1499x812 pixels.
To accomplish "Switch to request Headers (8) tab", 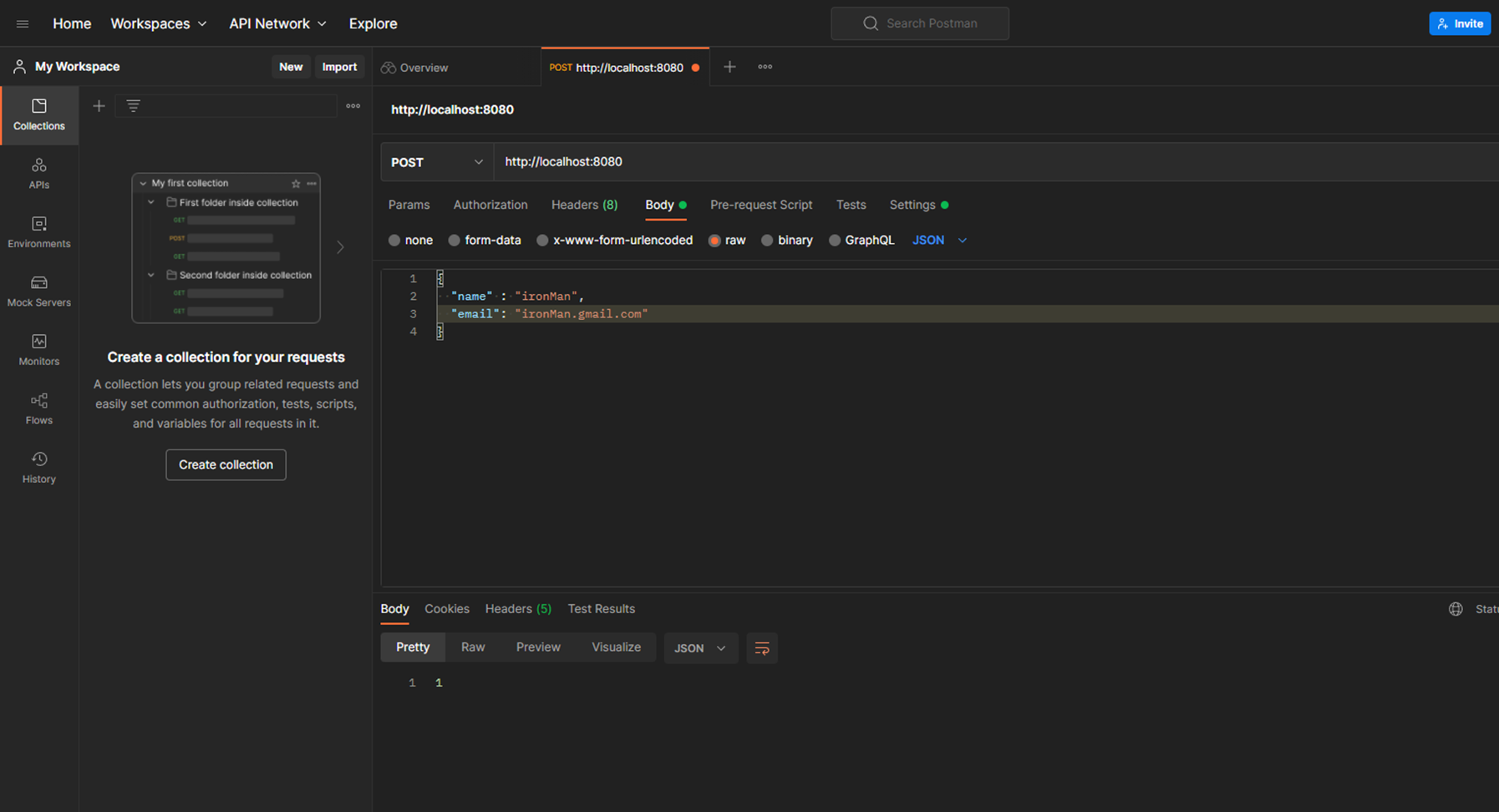I will [x=584, y=205].
